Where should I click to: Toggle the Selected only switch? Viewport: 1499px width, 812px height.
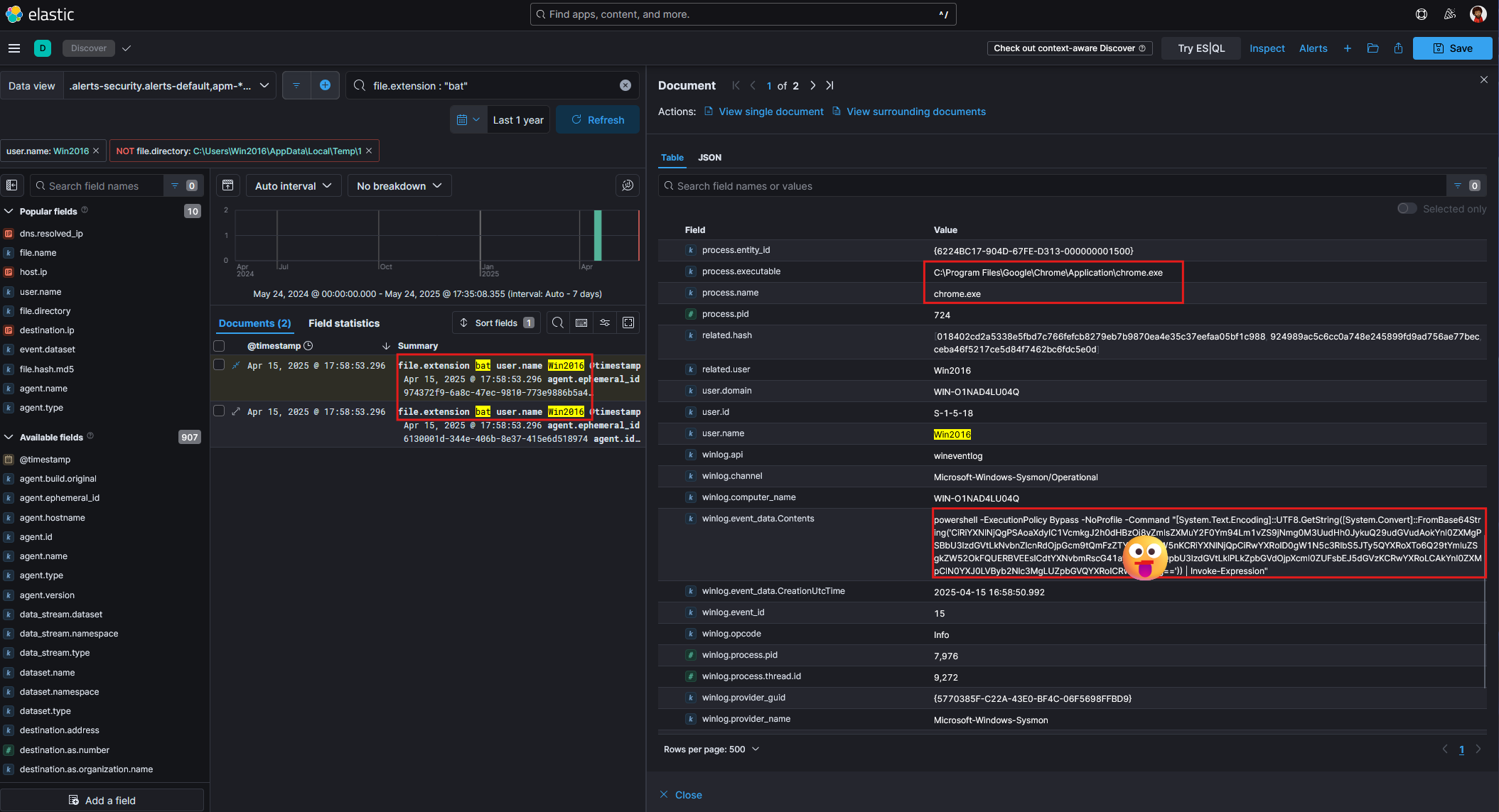coord(1407,208)
